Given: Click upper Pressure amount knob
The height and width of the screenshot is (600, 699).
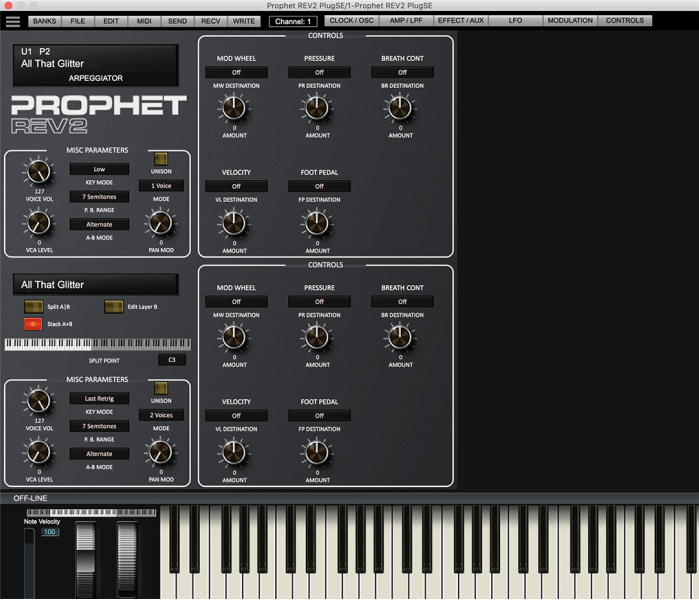Looking at the screenshot, I should [x=317, y=108].
